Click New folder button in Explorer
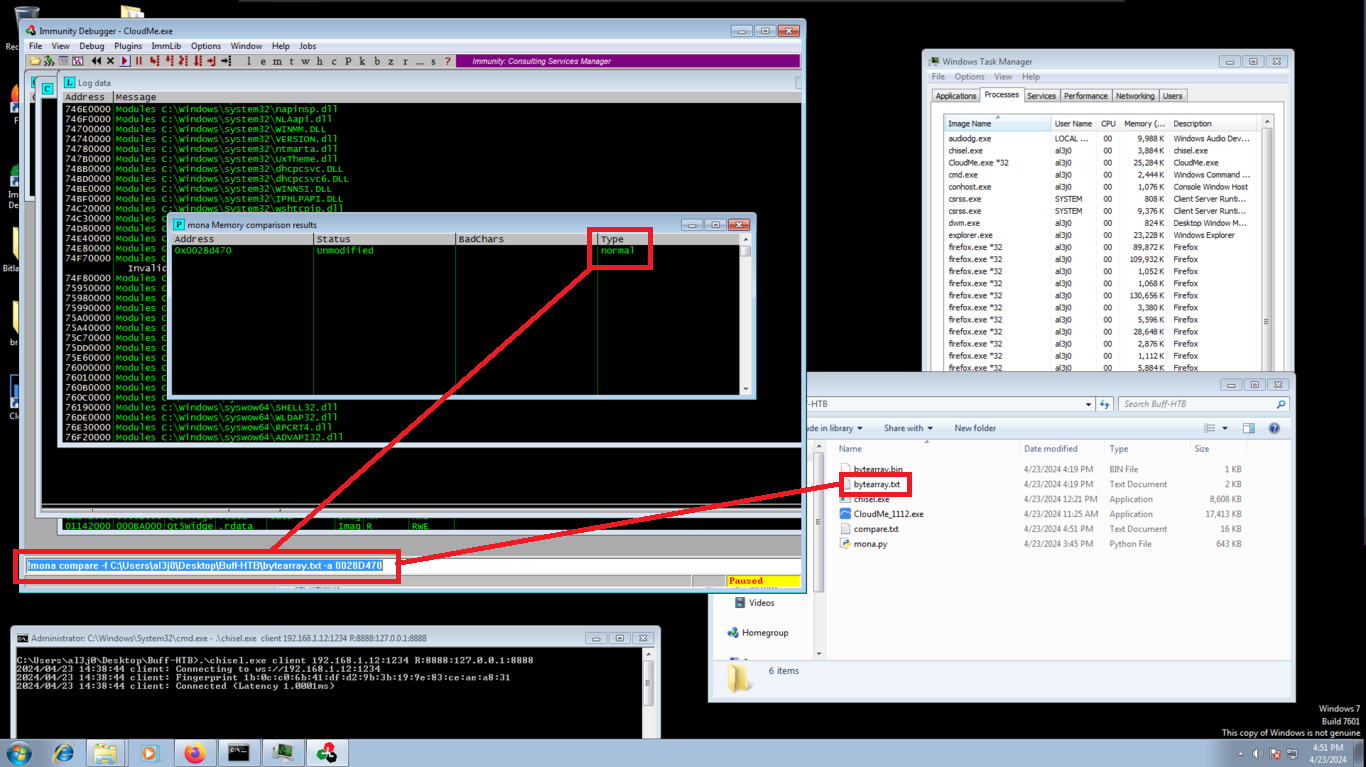This screenshot has width=1366, height=767. tap(975, 428)
